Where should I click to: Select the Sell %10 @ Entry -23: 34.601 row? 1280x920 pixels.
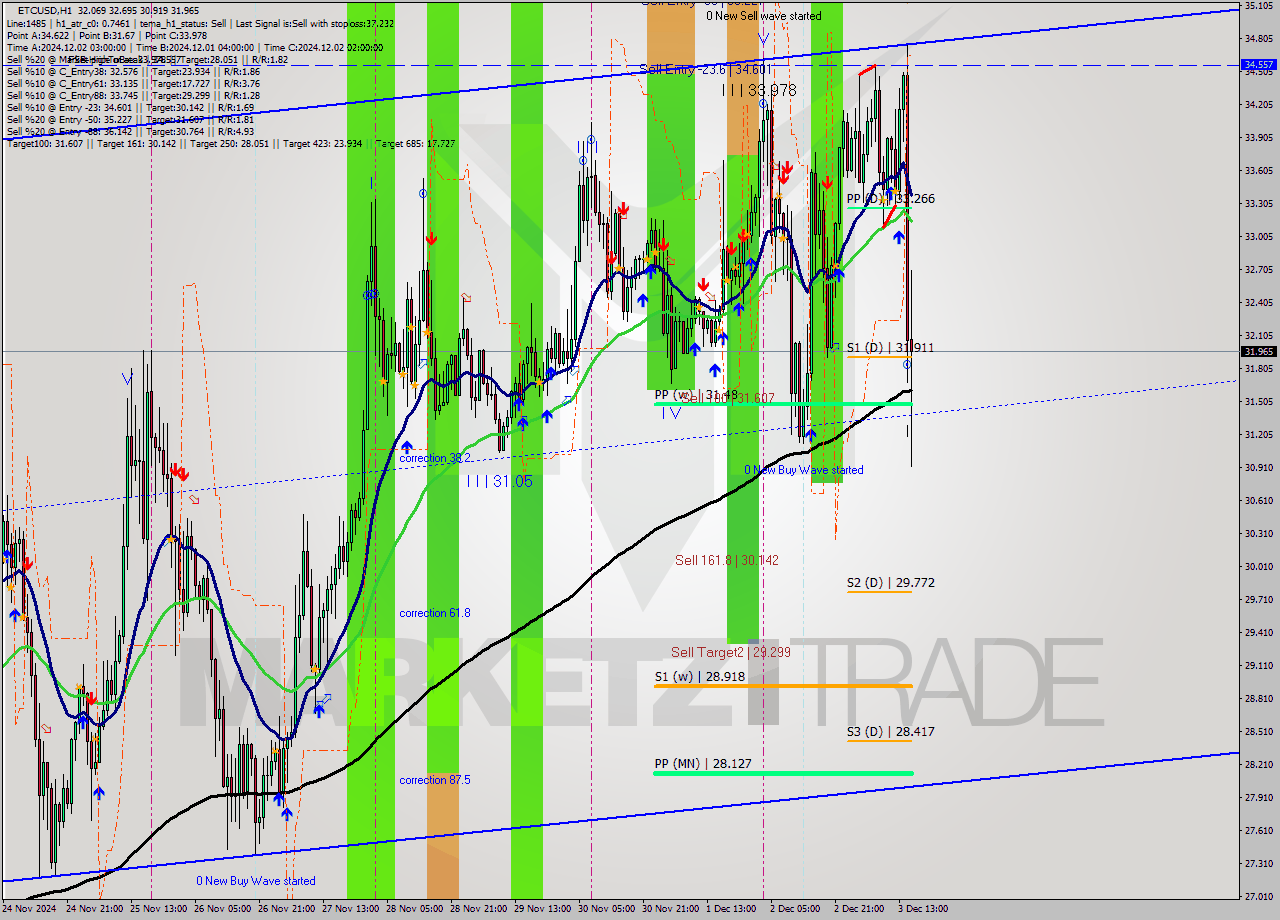tap(130, 107)
